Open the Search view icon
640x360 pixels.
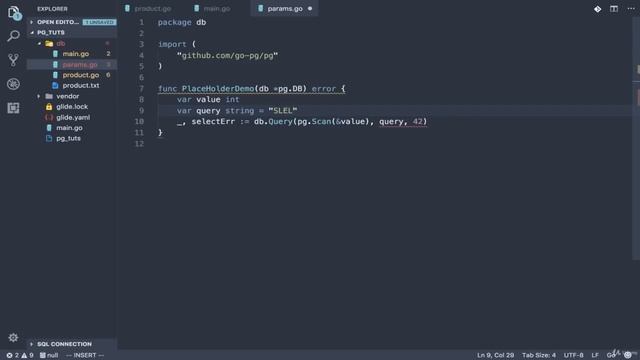click(x=13, y=36)
